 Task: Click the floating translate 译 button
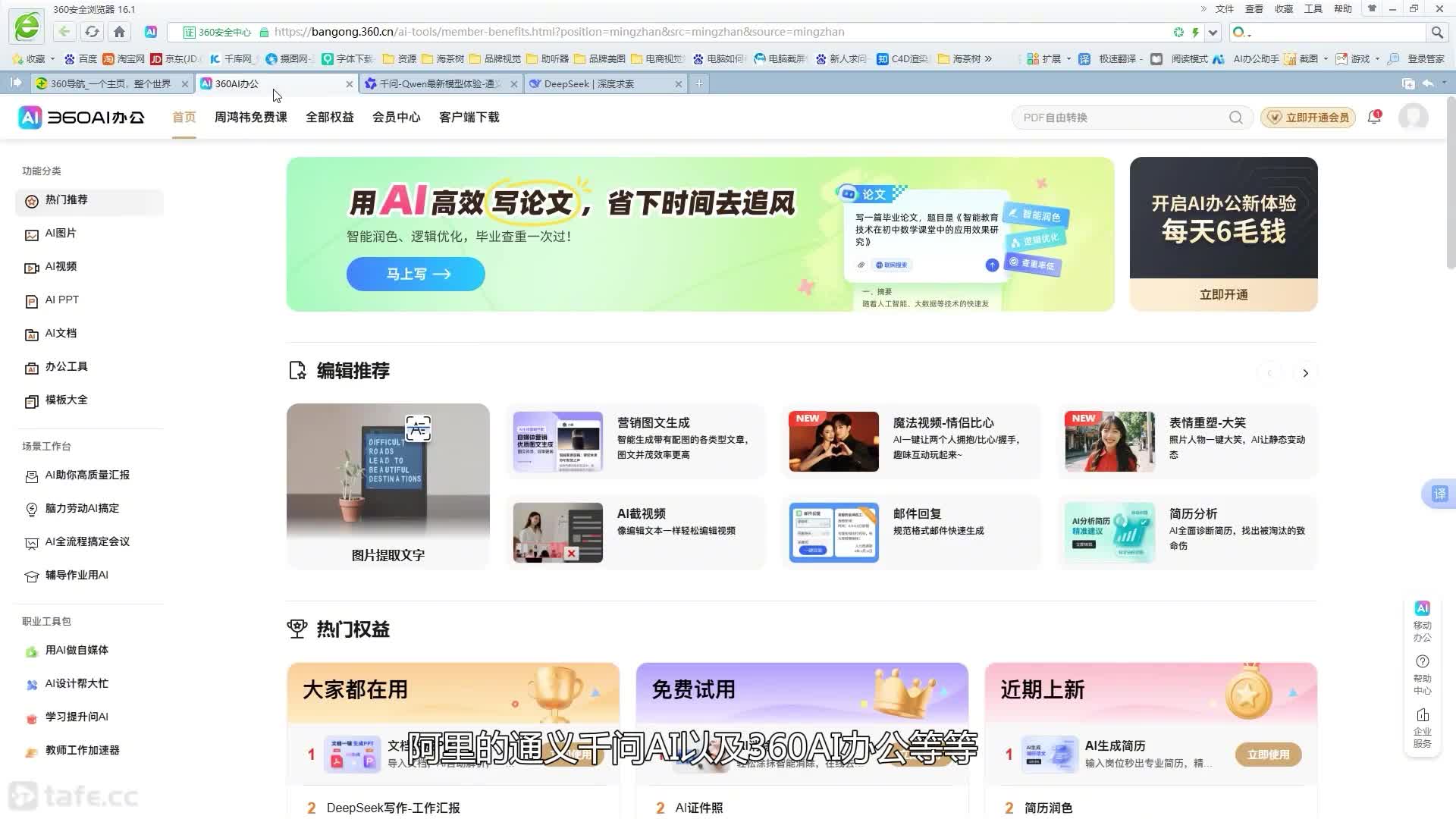(1439, 494)
